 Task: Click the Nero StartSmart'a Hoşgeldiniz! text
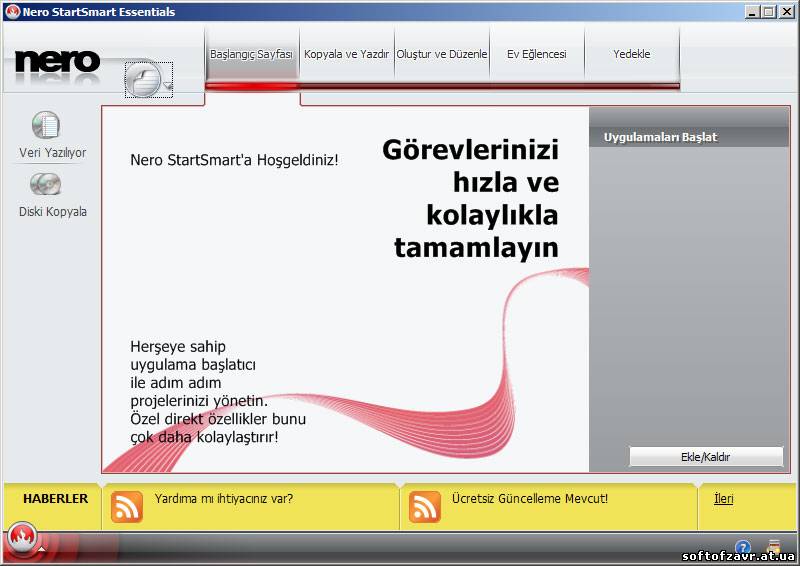point(234,160)
